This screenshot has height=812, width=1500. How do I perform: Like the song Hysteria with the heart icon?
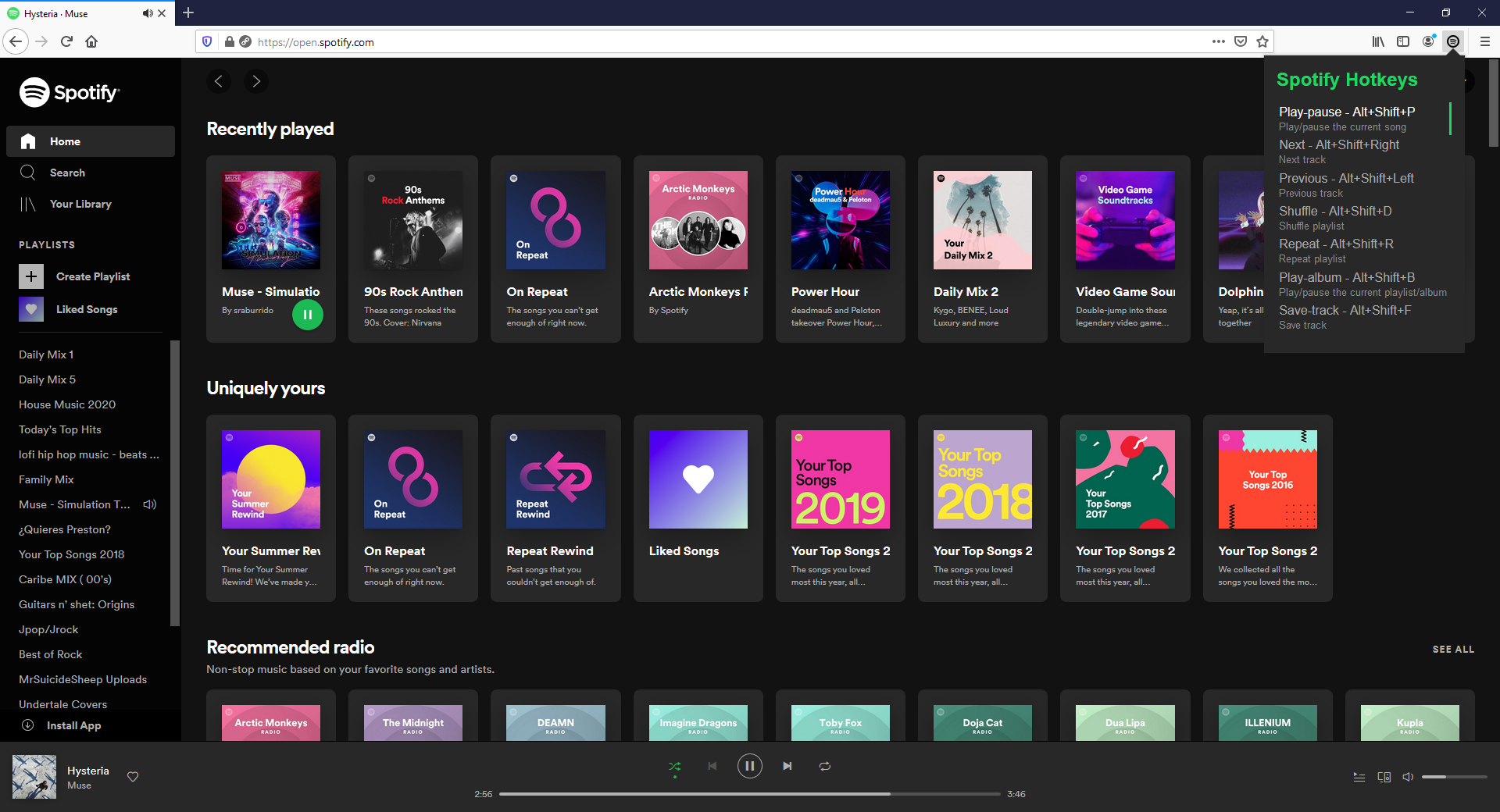[133, 777]
